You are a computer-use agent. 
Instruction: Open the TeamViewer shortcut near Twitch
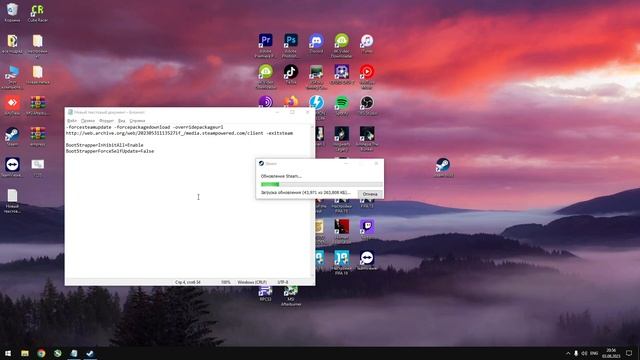coord(367,260)
